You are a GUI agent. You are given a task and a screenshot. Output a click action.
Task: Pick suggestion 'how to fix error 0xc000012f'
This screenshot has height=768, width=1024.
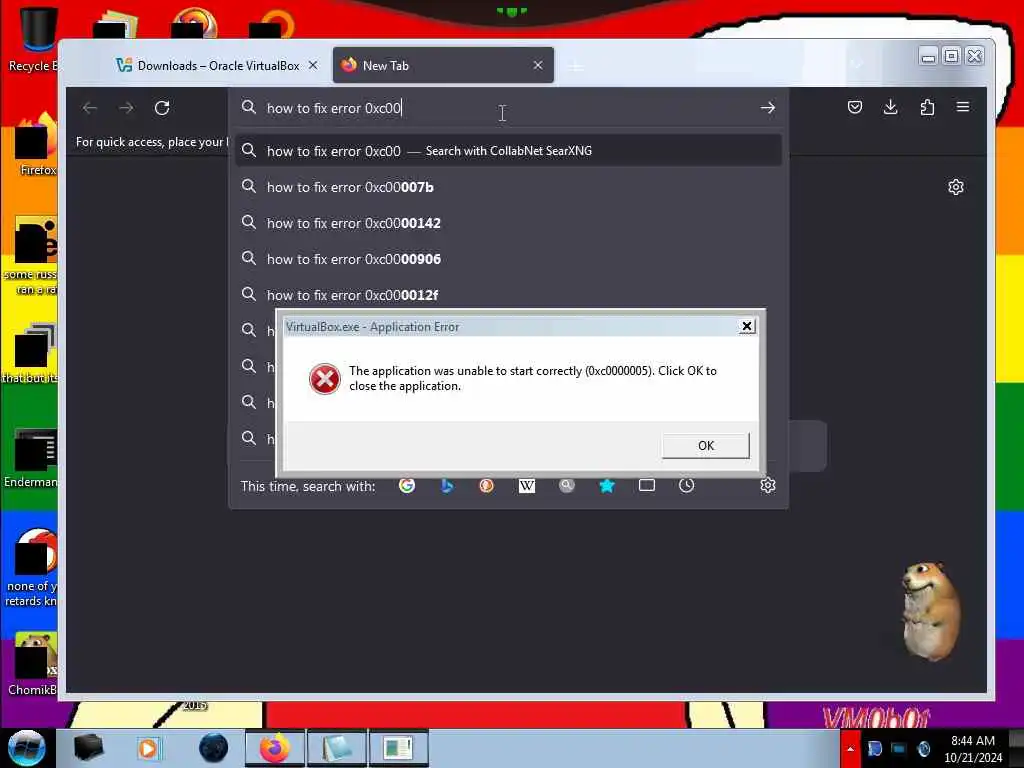click(x=508, y=295)
